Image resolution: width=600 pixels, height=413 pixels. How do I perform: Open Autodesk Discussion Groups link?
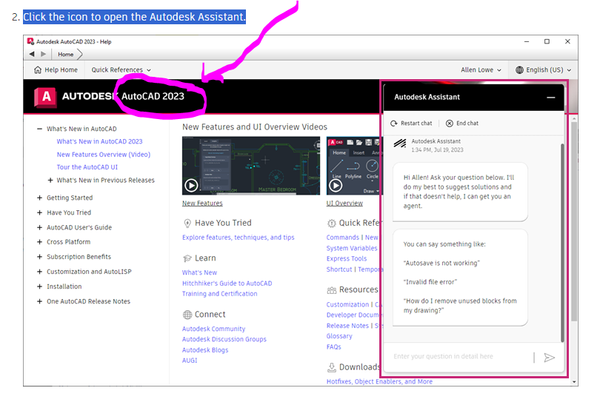[x=224, y=339]
